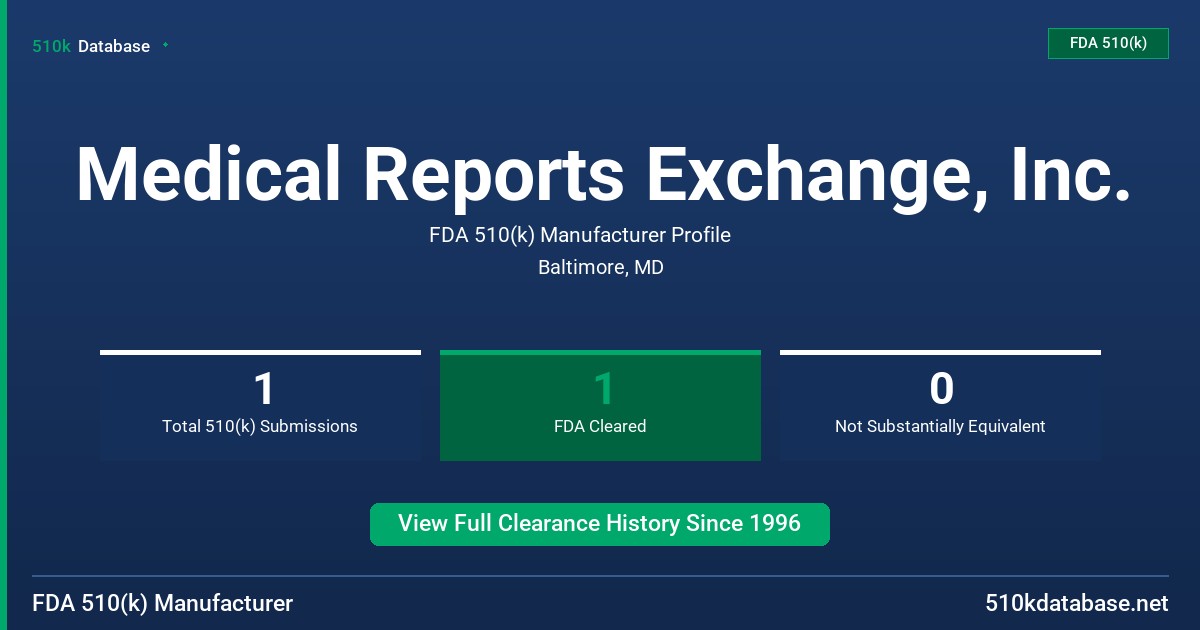Click the FDA 510(k) badge button
Image resolution: width=1200 pixels, height=630 pixels.
pyautogui.click(x=1108, y=43)
